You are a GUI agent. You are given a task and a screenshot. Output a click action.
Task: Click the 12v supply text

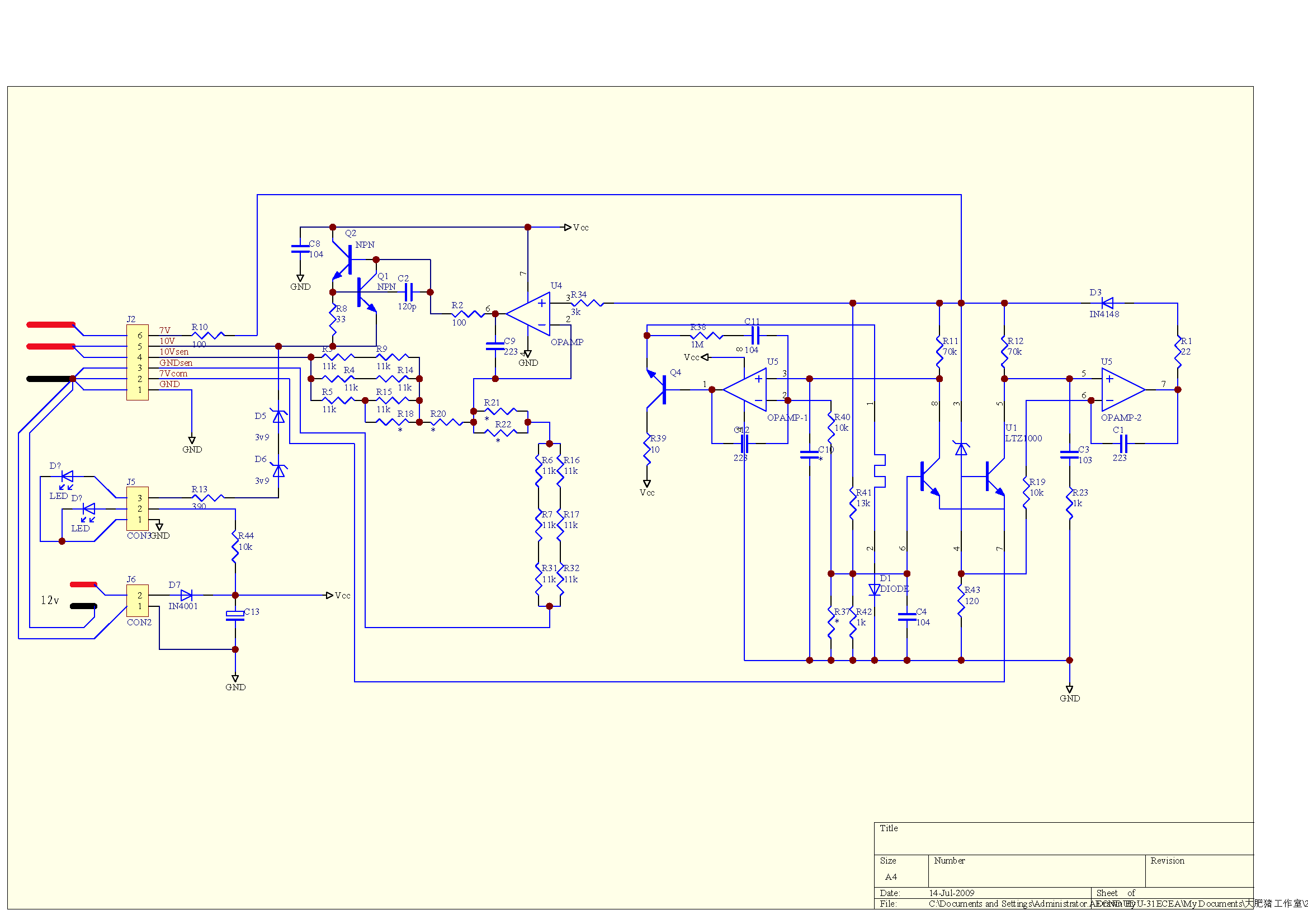tap(50, 600)
